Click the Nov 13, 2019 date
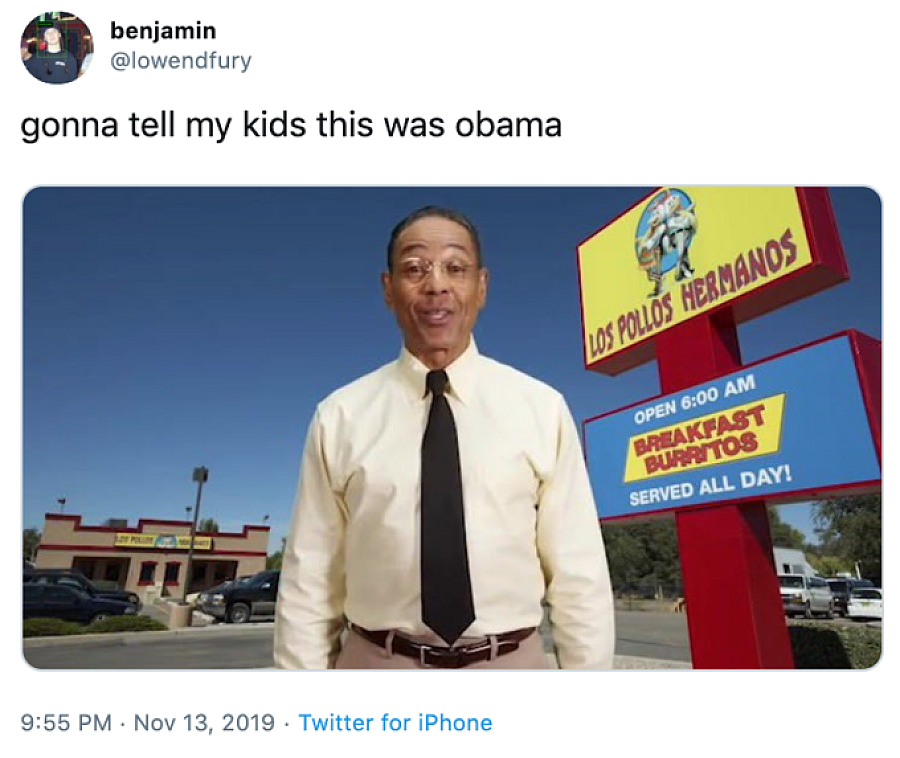This screenshot has height=758, width=900. click(x=204, y=722)
